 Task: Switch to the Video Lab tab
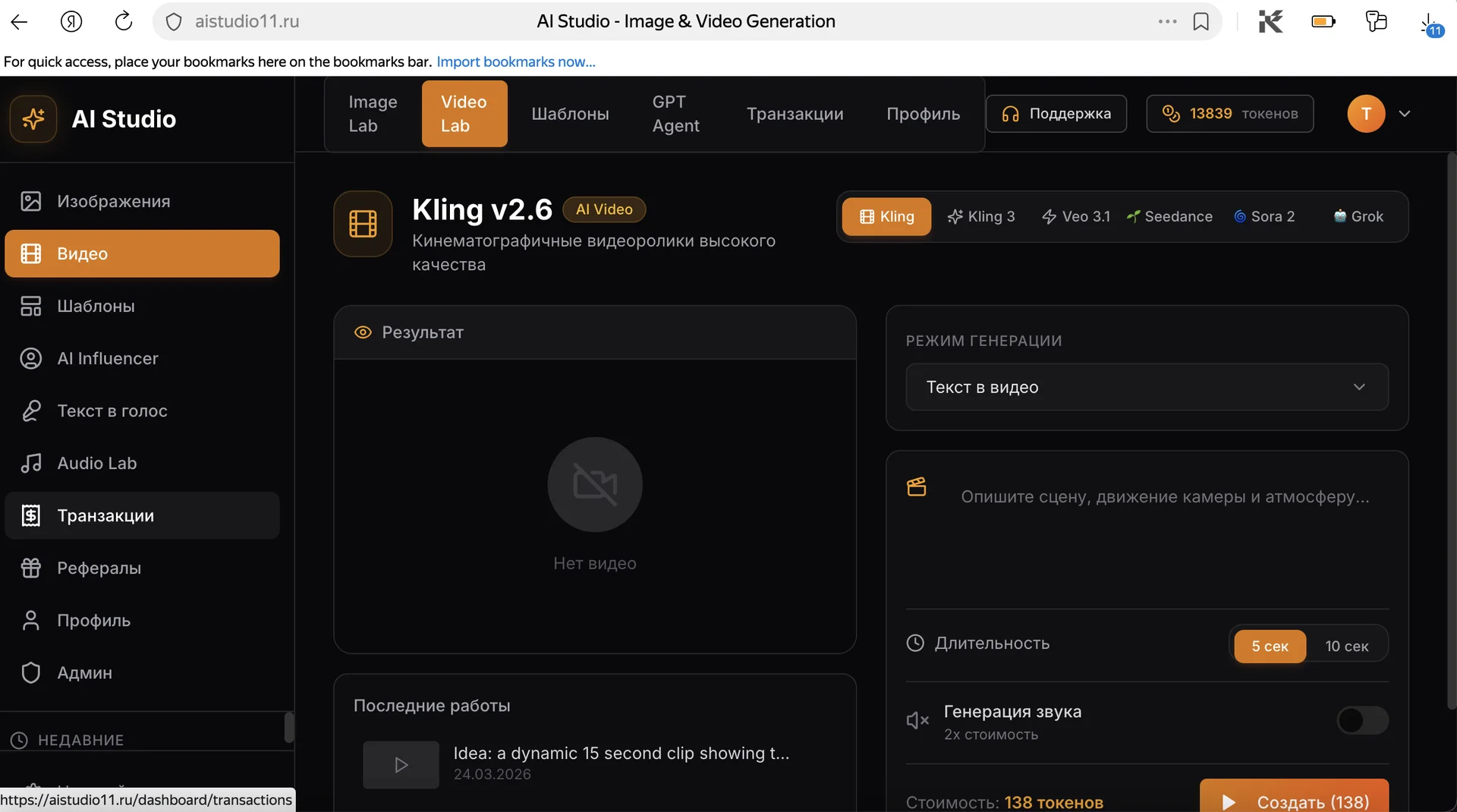point(464,114)
